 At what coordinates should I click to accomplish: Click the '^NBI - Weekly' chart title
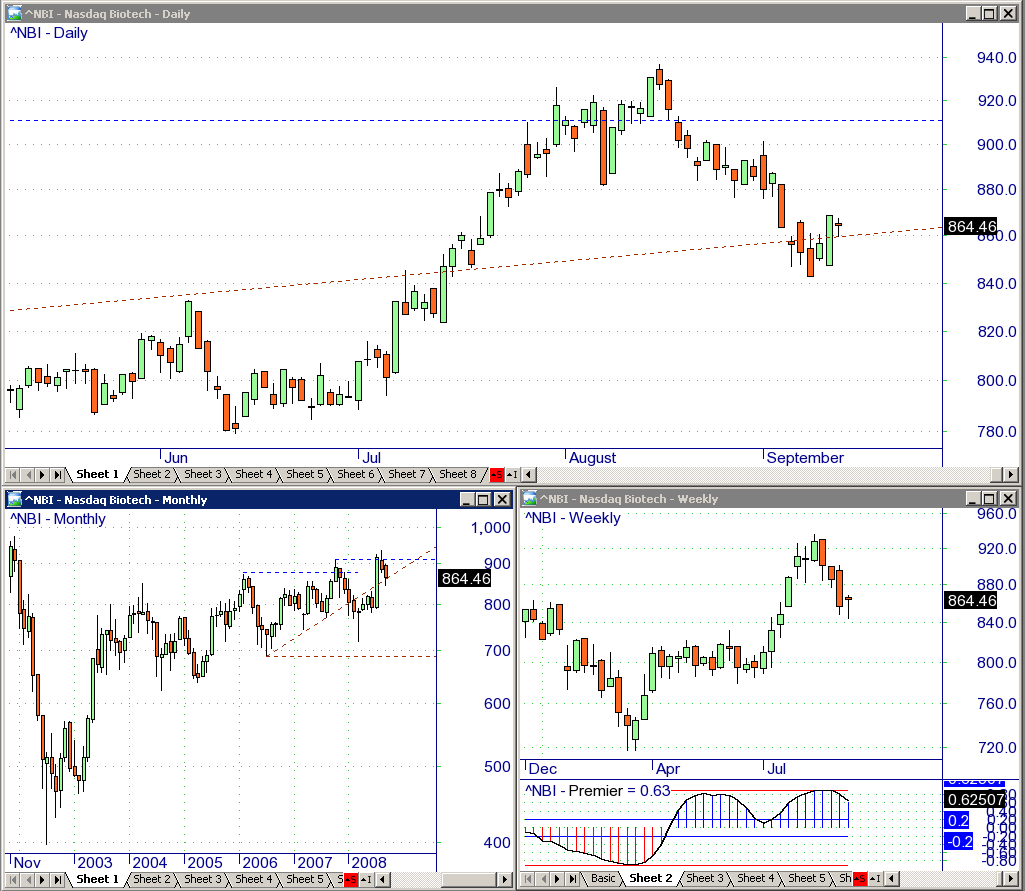(573, 518)
